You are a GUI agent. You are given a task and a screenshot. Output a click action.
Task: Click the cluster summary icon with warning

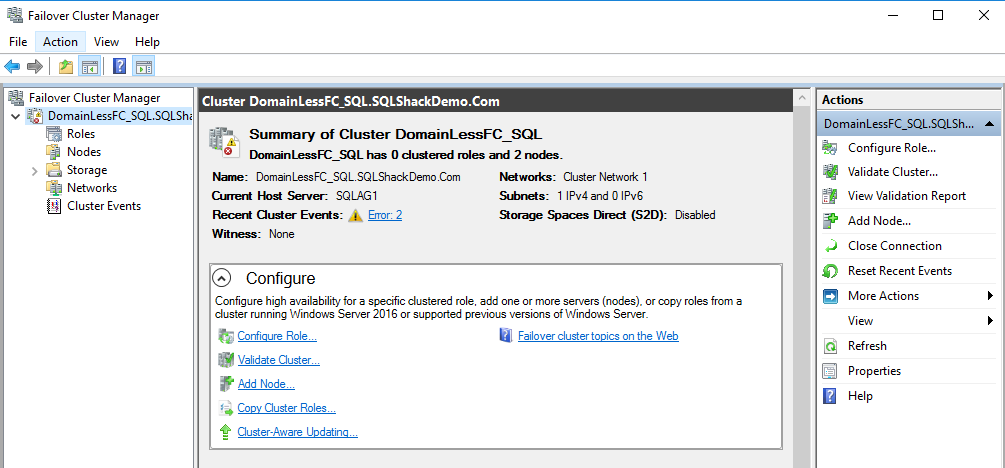(224, 142)
